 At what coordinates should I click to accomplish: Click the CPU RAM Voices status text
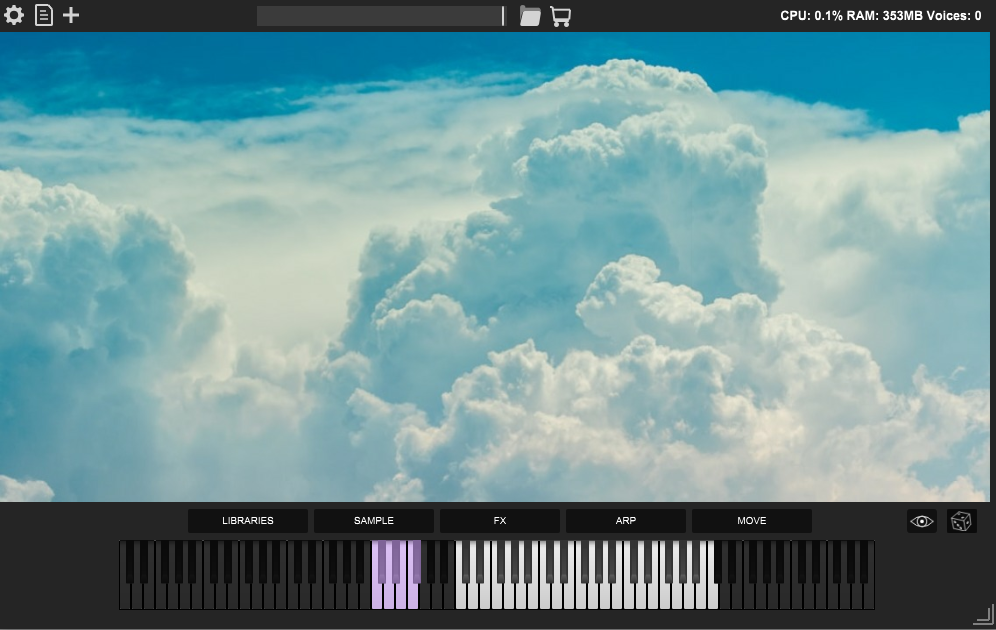pos(880,16)
